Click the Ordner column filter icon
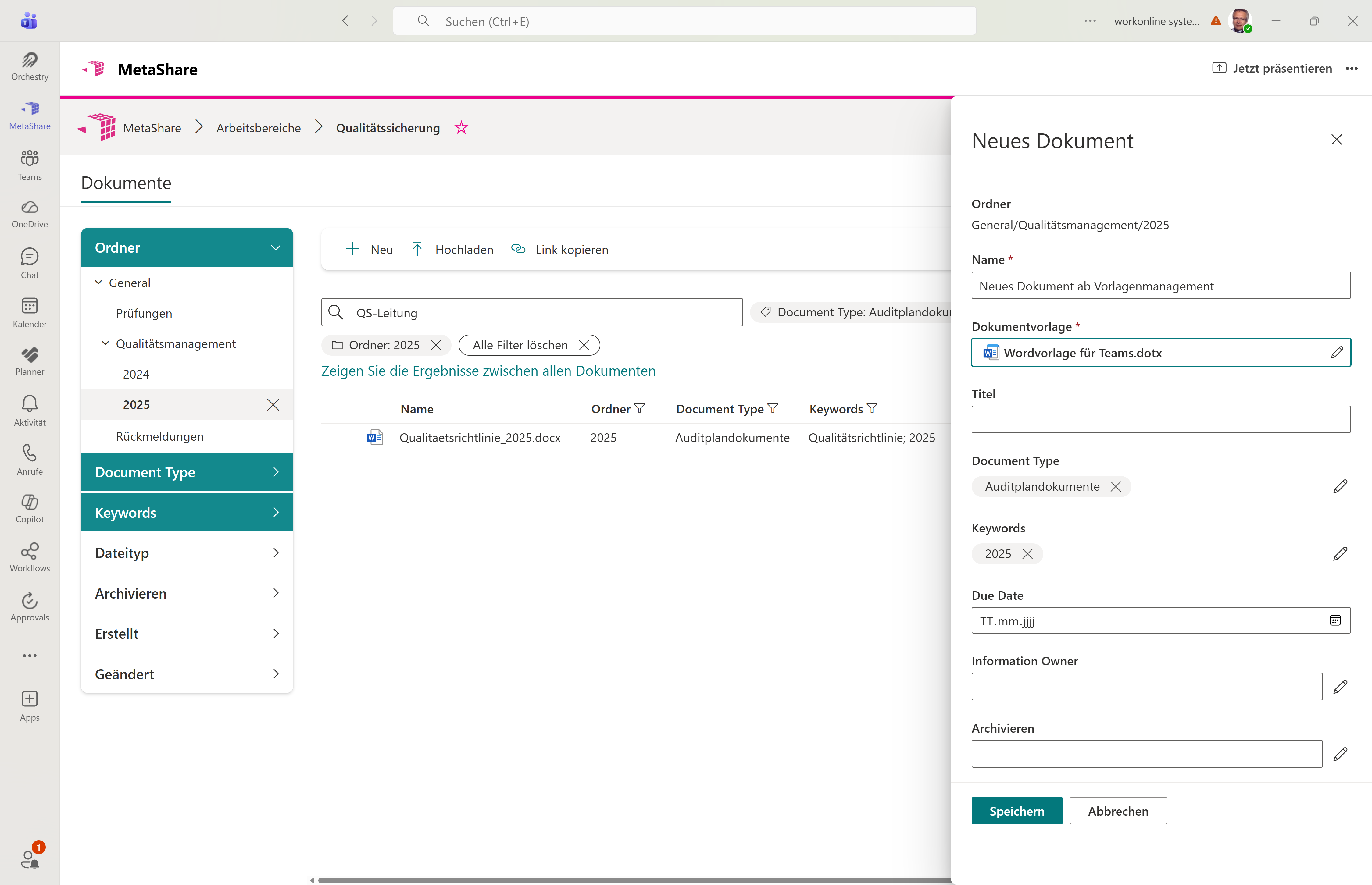Viewport: 1372px width, 885px height. (640, 409)
